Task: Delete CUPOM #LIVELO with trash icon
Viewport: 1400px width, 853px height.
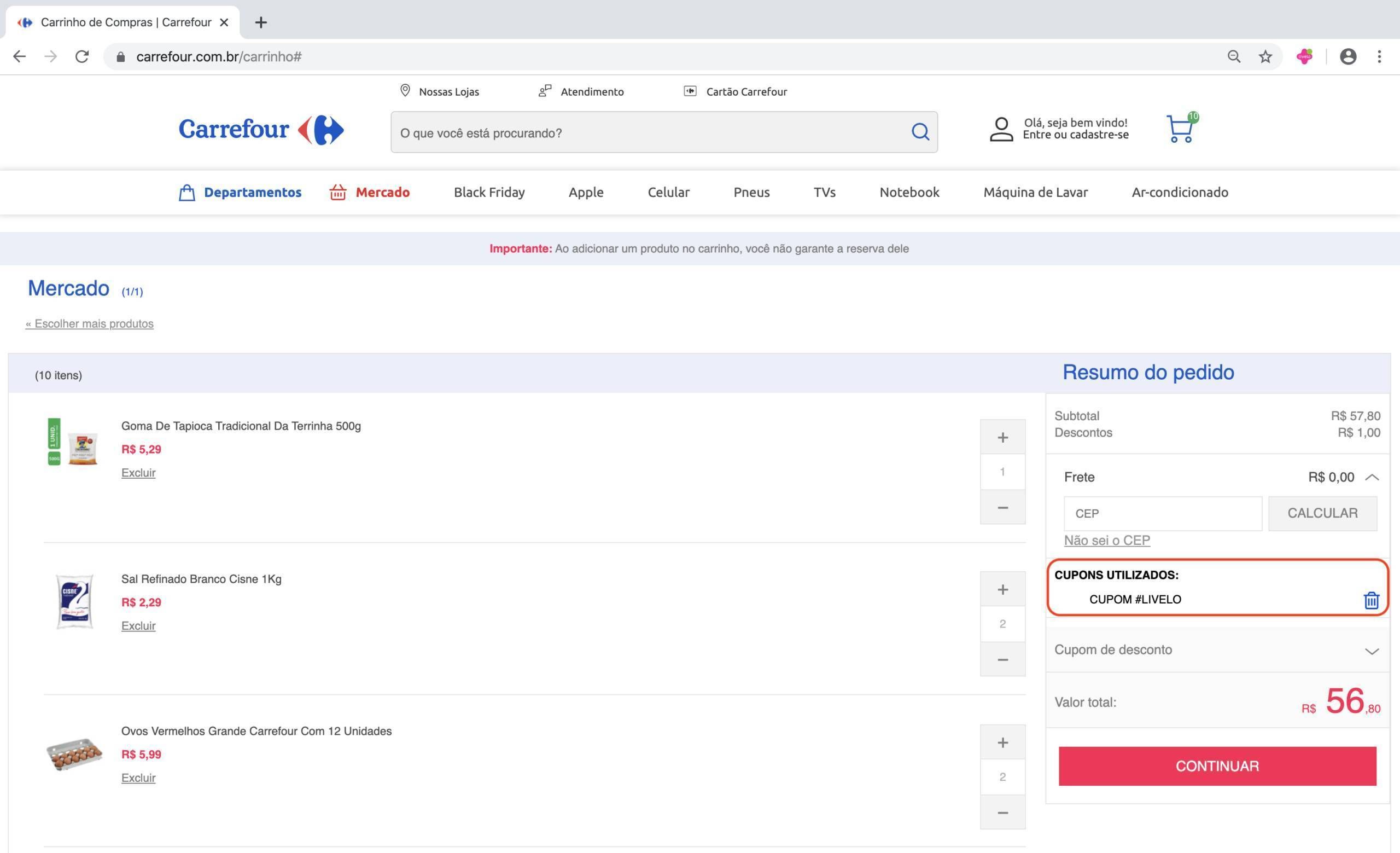Action: click(1371, 600)
